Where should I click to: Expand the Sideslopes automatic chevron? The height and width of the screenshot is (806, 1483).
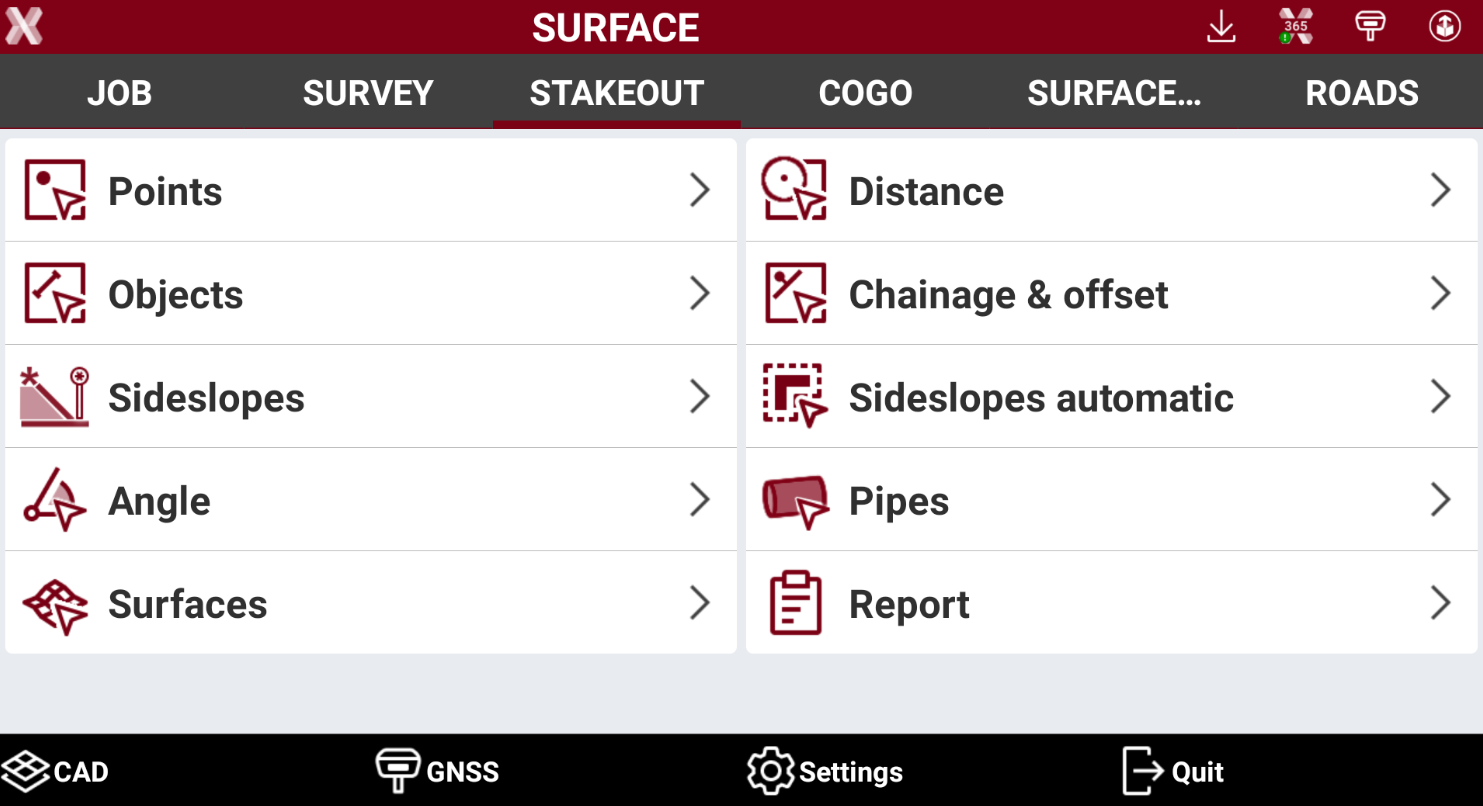1440,397
